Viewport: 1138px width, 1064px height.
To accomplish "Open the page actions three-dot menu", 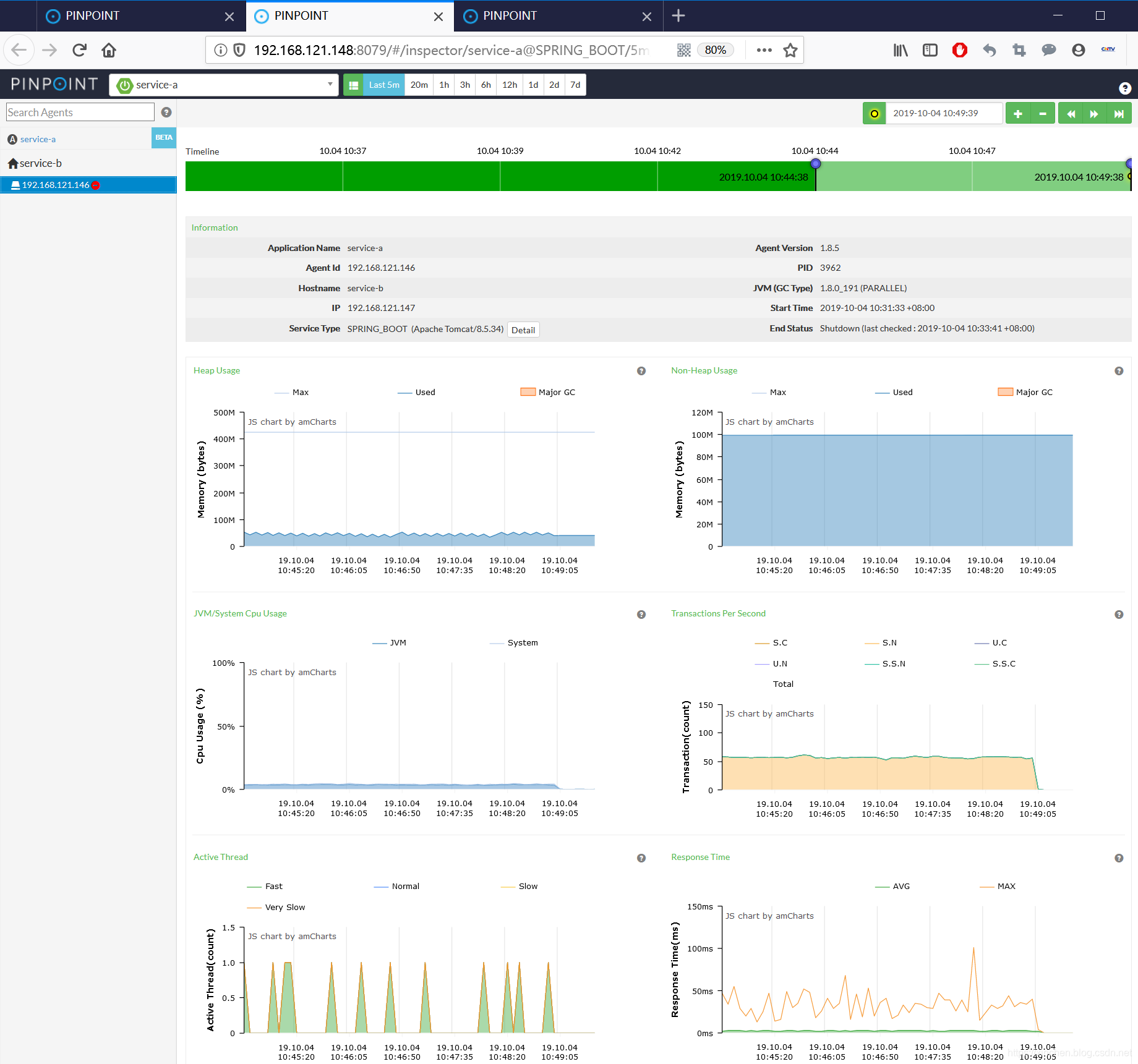I will coord(764,50).
